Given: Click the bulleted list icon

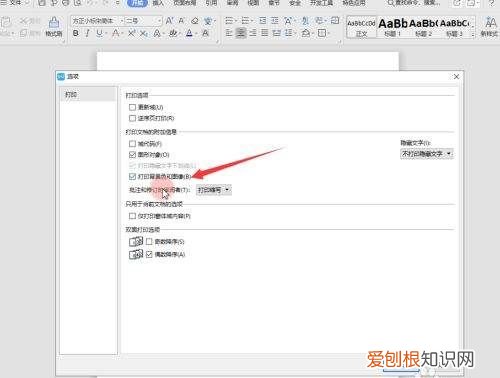Looking at the screenshot, I should pos(229,21).
